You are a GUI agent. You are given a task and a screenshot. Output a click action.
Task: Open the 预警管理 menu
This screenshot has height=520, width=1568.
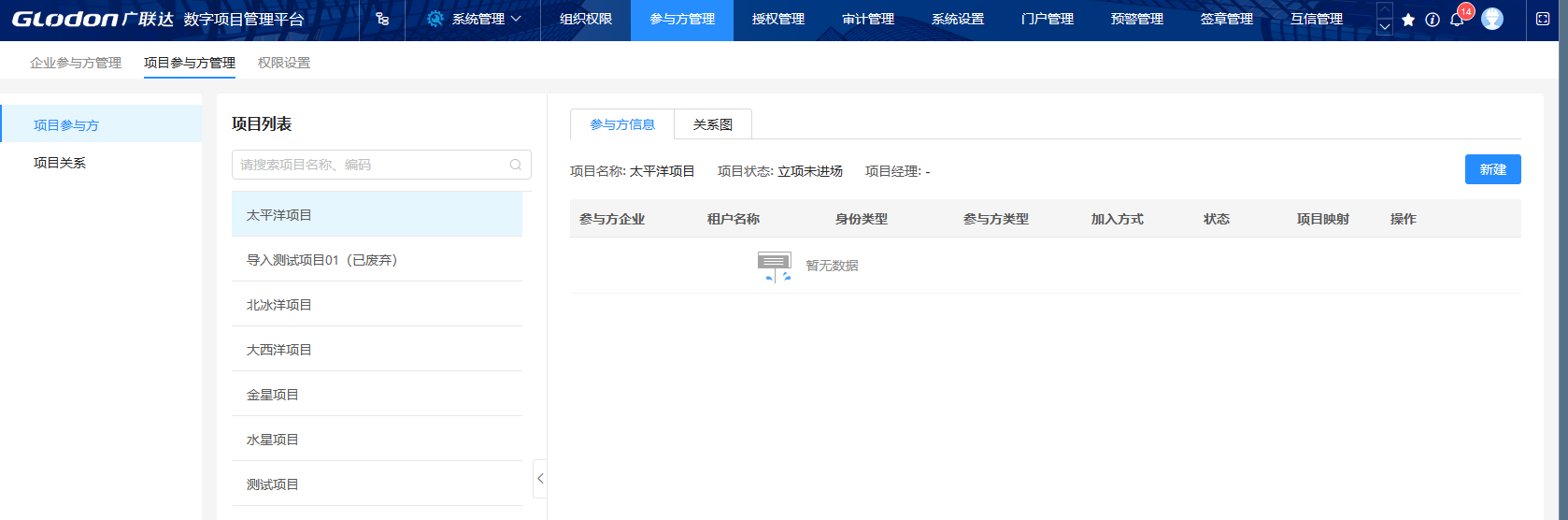1137,19
